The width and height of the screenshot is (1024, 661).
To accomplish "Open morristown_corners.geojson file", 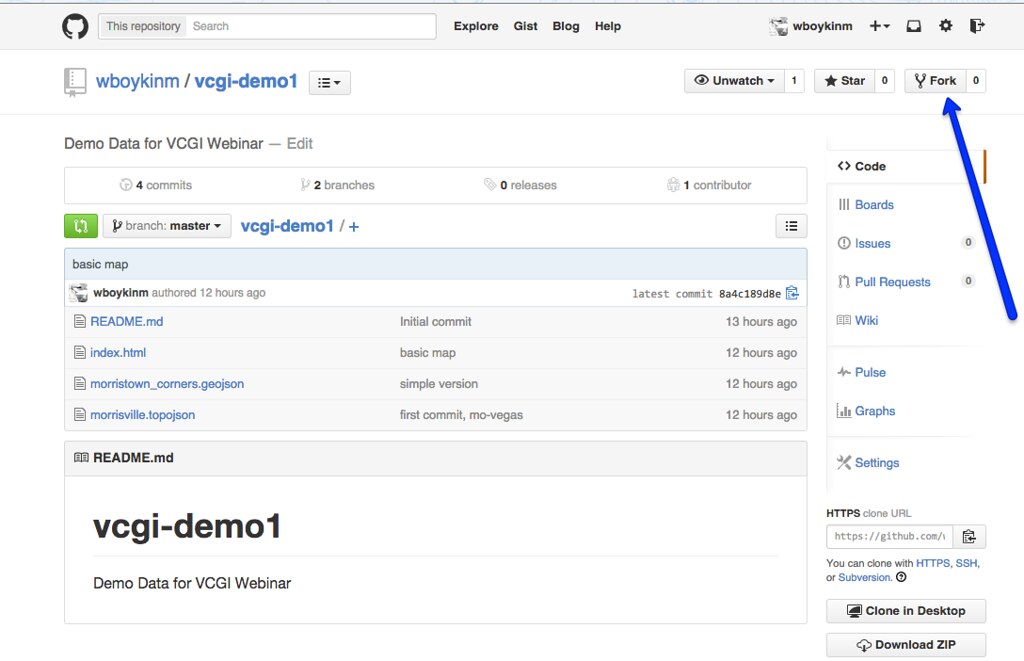I will [167, 384].
